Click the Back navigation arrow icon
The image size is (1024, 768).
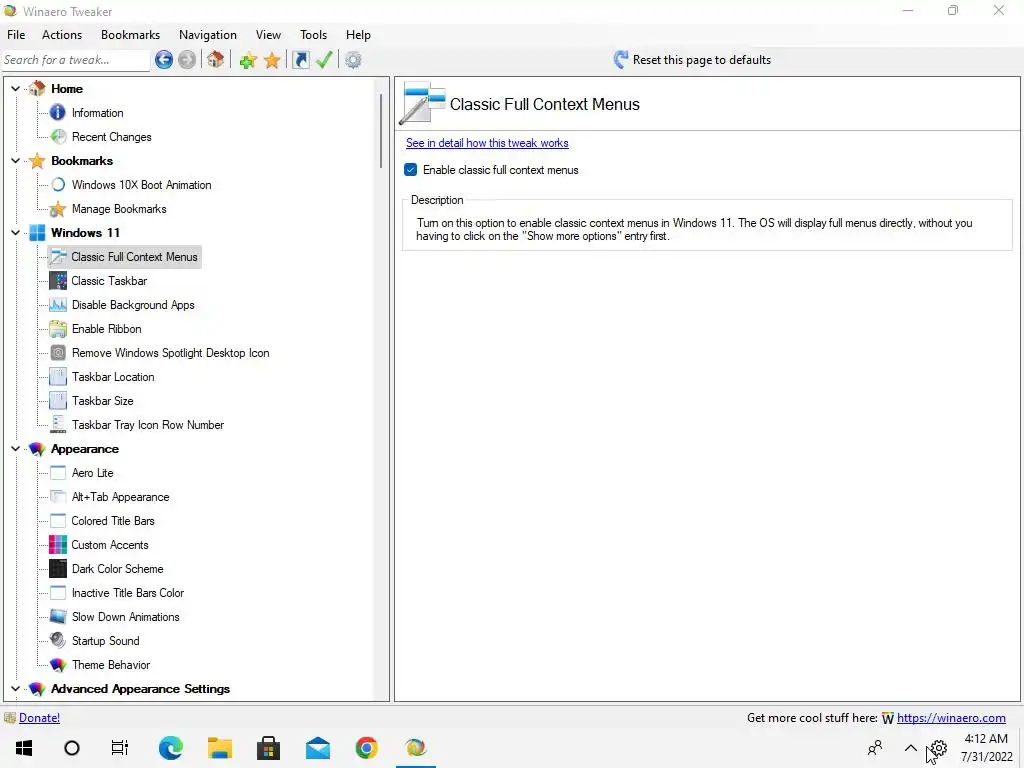click(164, 60)
